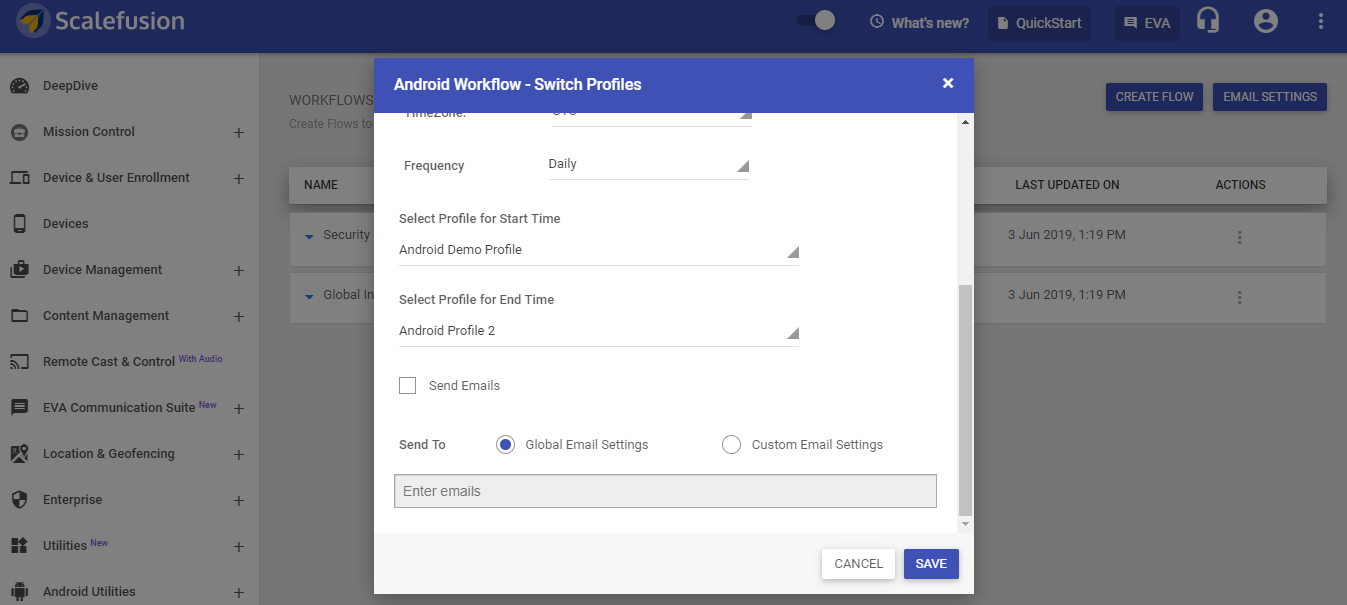
Task: Open the DeepDive menu item
Action: tap(70, 86)
